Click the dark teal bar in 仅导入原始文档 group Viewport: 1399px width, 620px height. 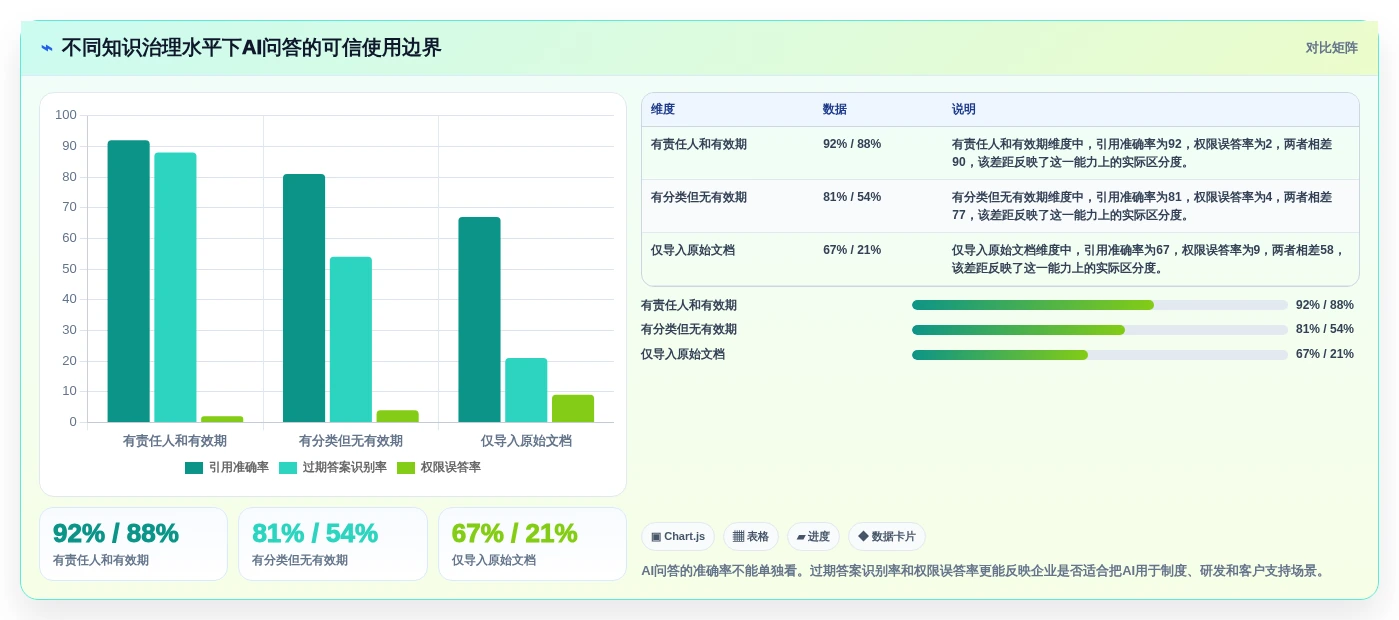tap(480, 320)
